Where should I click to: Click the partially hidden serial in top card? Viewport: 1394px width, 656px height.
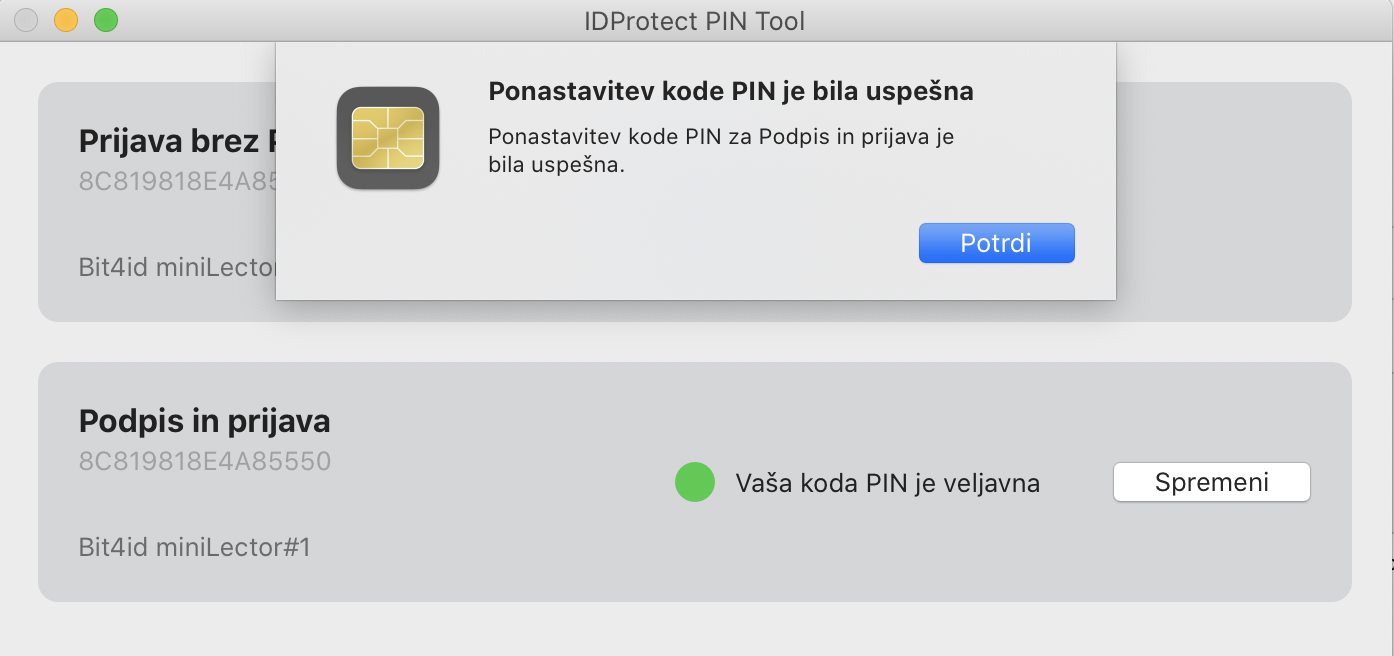pyautogui.click(x=177, y=182)
